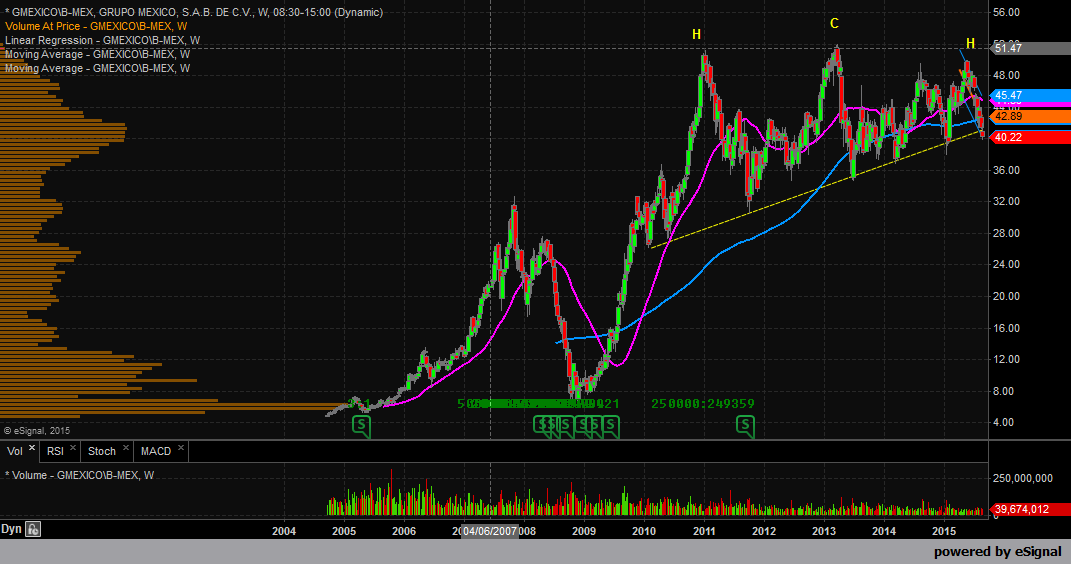Image resolution: width=1071 pixels, height=564 pixels.
Task: Select the Linear Regression study label
Action: 102,40
